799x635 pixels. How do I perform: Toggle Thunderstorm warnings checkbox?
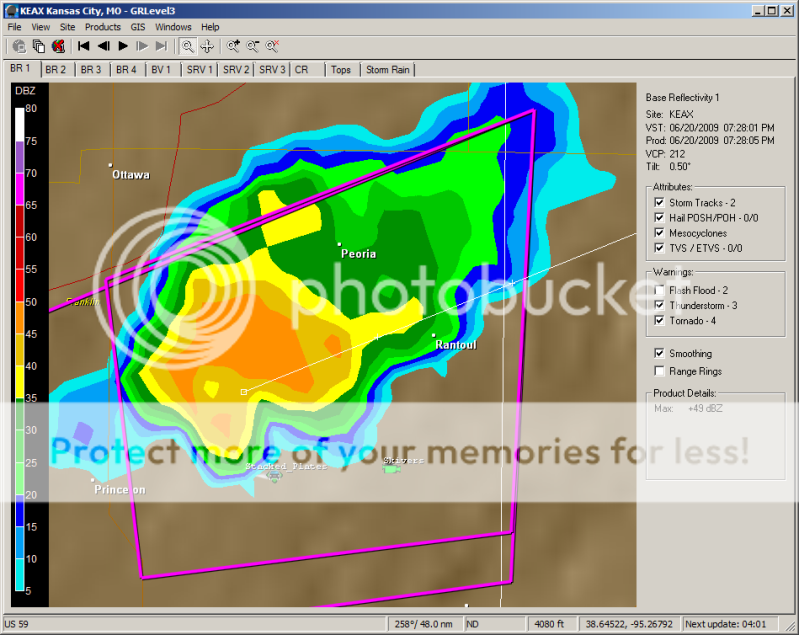(x=659, y=305)
